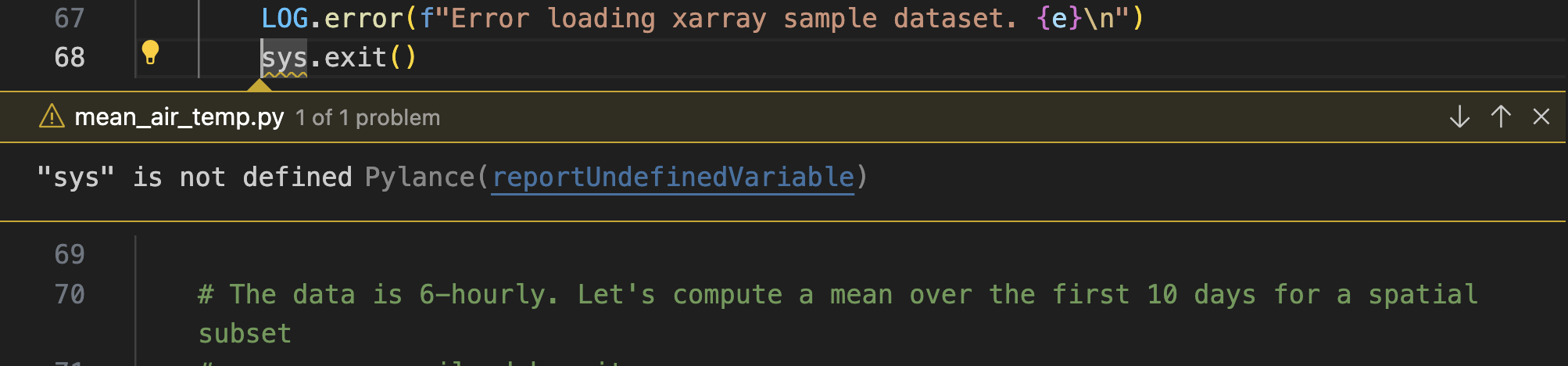Click the '1 of 1 problem' label
The image size is (1568, 366).
[367, 118]
